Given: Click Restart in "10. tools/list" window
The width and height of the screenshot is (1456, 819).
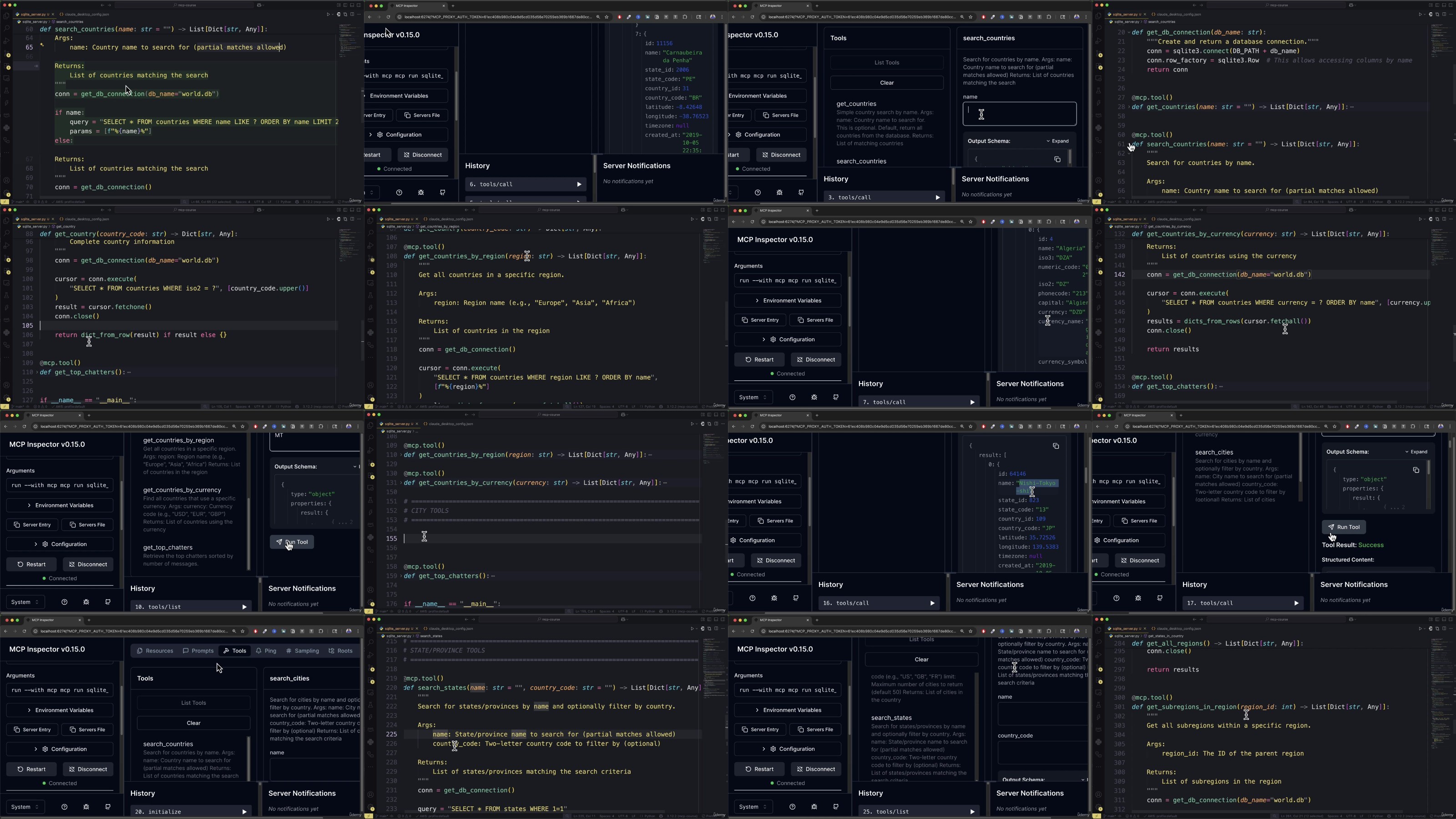Looking at the screenshot, I should coord(32,564).
